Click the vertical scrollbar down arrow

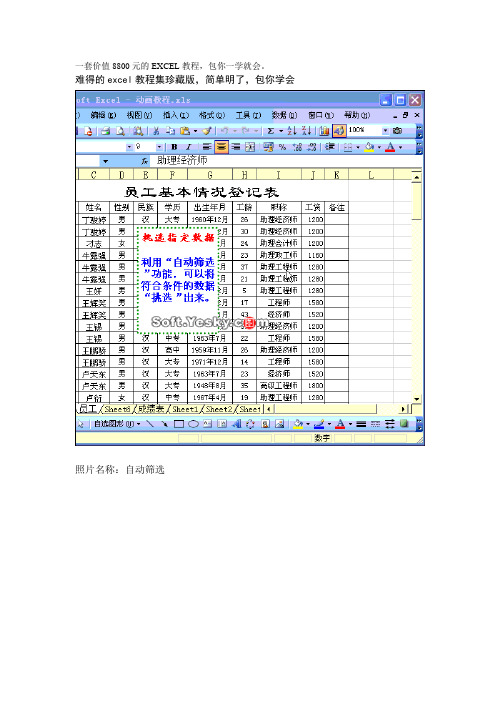[x=416, y=398]
